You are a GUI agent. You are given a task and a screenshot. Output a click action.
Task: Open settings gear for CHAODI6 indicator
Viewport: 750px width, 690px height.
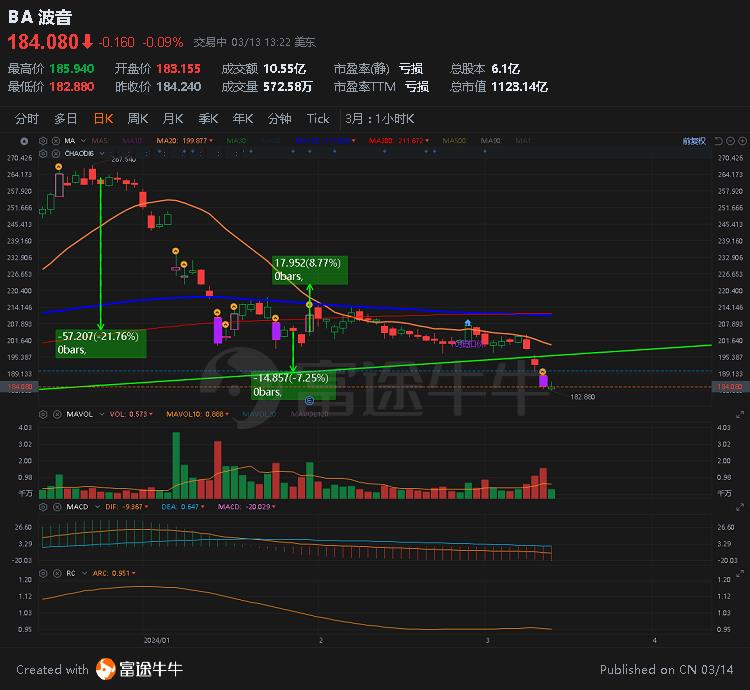43,153
